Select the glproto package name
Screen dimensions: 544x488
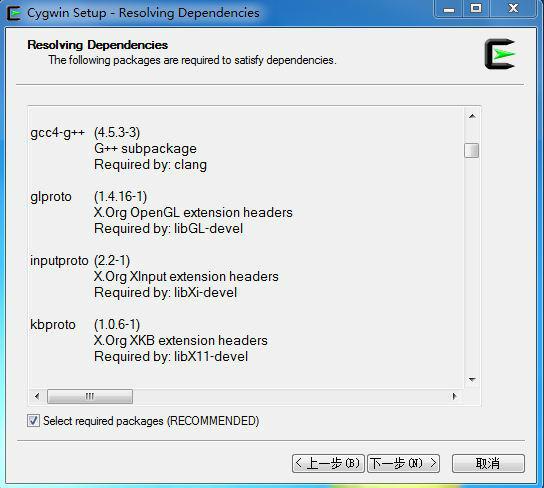[51, 197]
